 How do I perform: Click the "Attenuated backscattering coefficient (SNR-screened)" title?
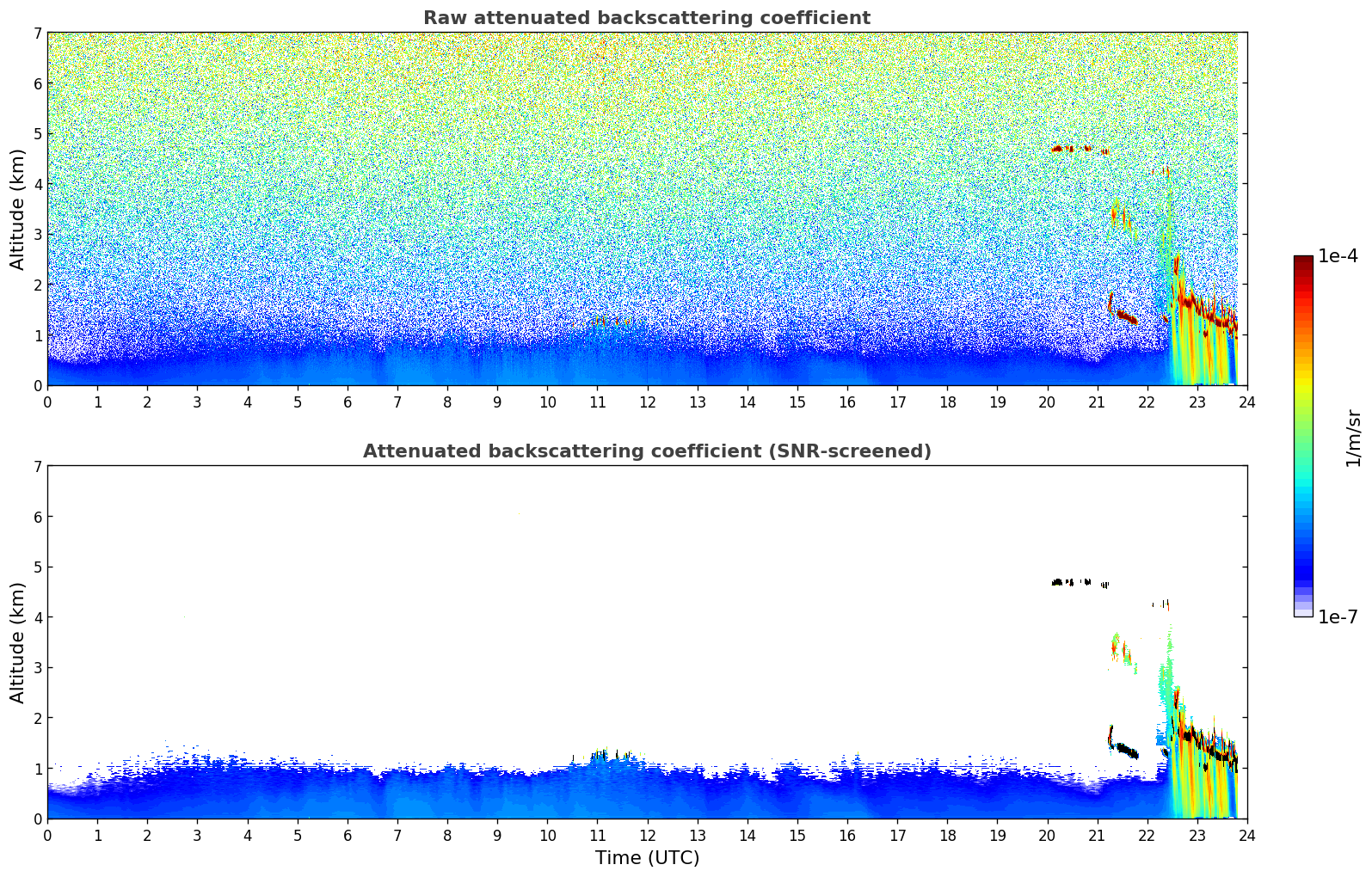pyautogui.click(x=646, y=451)
